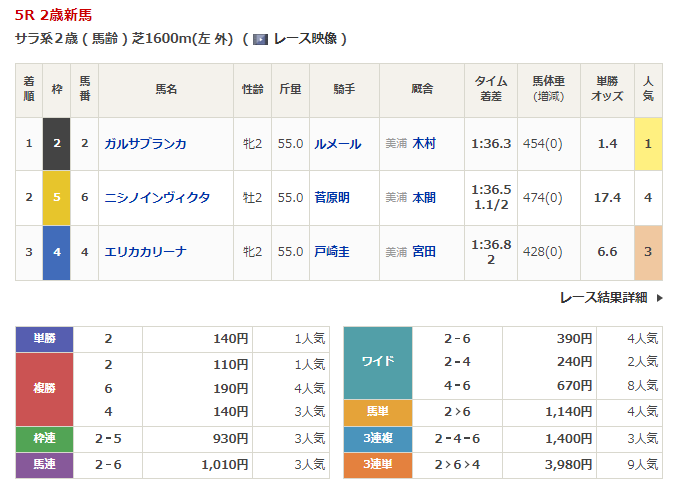Click the yellow frame number 5 box

[56, 198]
